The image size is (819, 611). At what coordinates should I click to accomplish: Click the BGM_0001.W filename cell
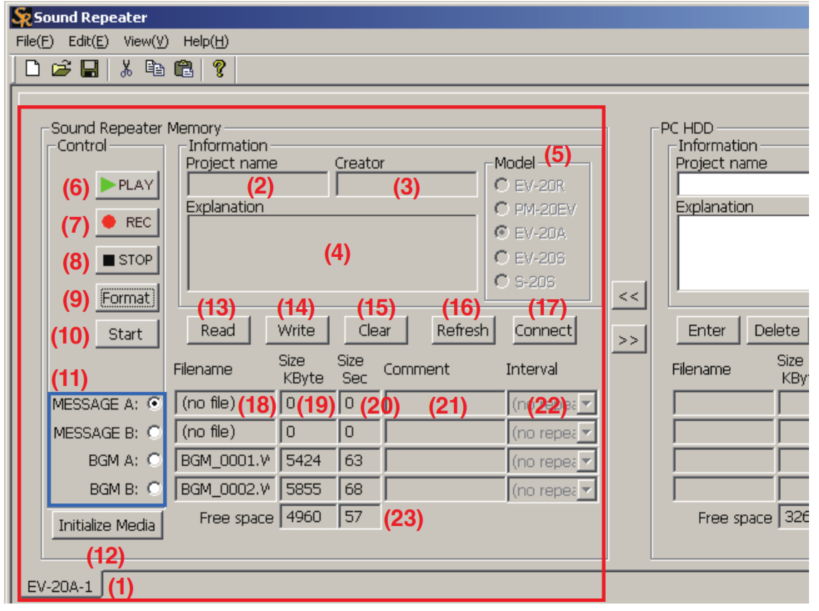225,461
